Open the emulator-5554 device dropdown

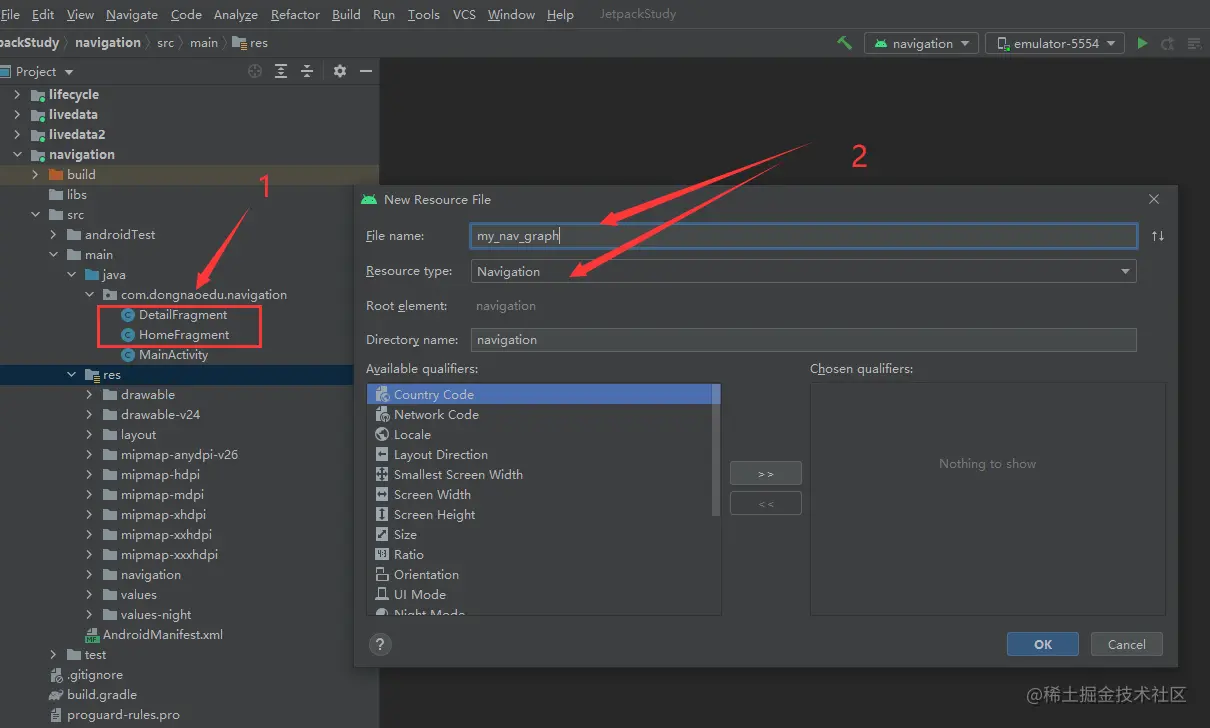point(1054,43)
